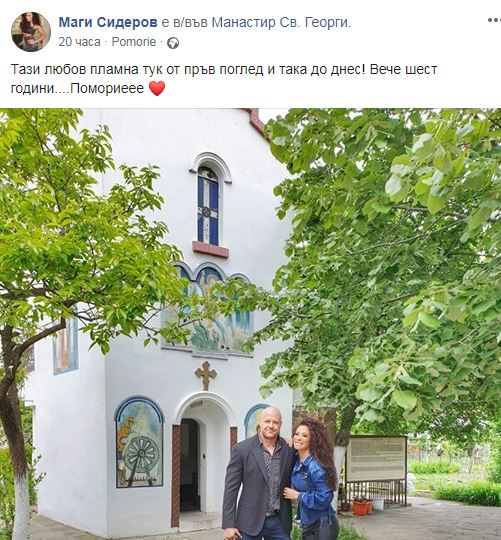Select the caption line starting "Тази любов"
This screenshot has width=501, height=540.
tap(224, 69)
